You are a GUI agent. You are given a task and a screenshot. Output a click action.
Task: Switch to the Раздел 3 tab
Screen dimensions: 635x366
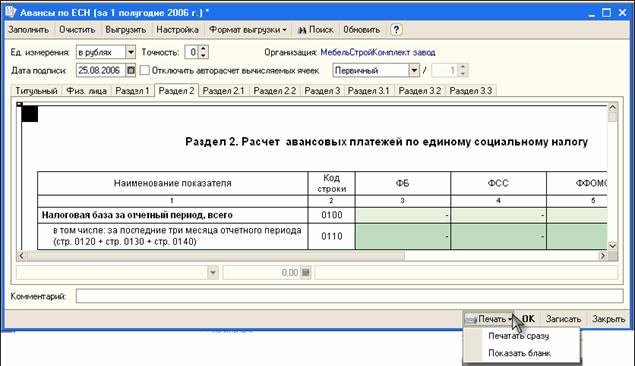tap(322, 91)
